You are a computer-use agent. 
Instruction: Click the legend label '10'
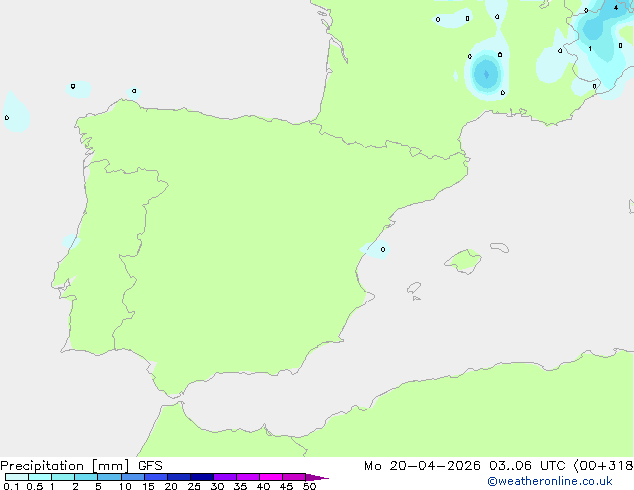point(125,486)
